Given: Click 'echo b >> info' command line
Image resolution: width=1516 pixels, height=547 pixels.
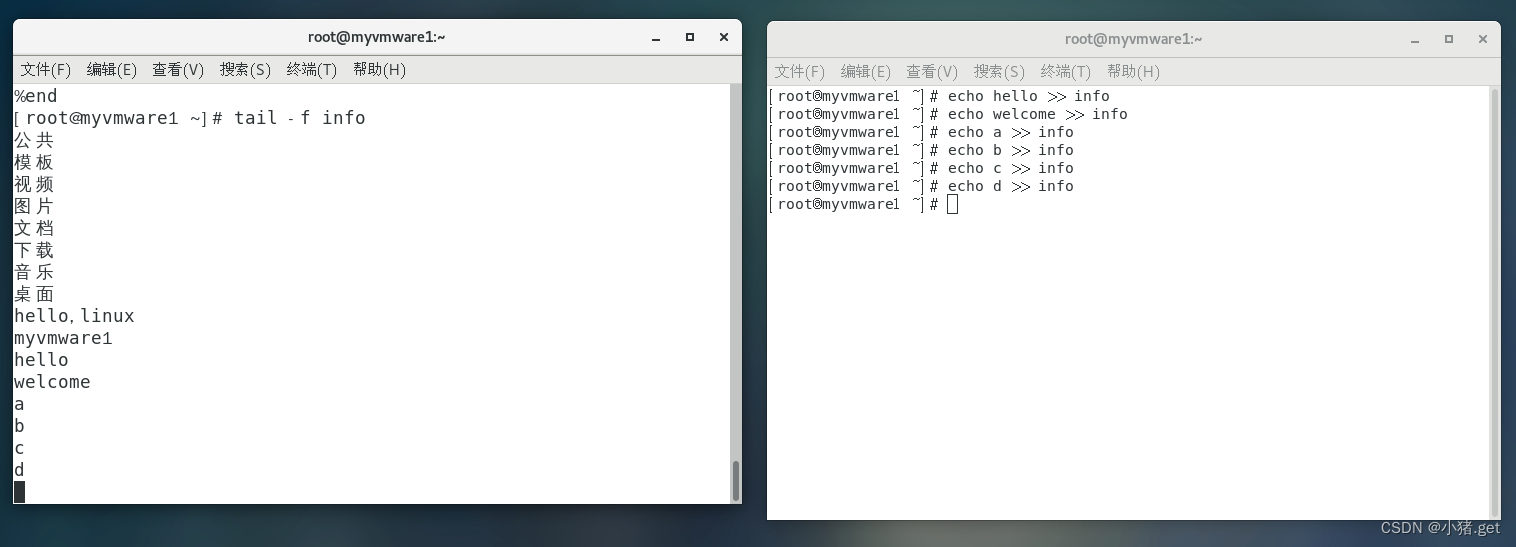Looking at the screenshot, I should pos(1011,150).
